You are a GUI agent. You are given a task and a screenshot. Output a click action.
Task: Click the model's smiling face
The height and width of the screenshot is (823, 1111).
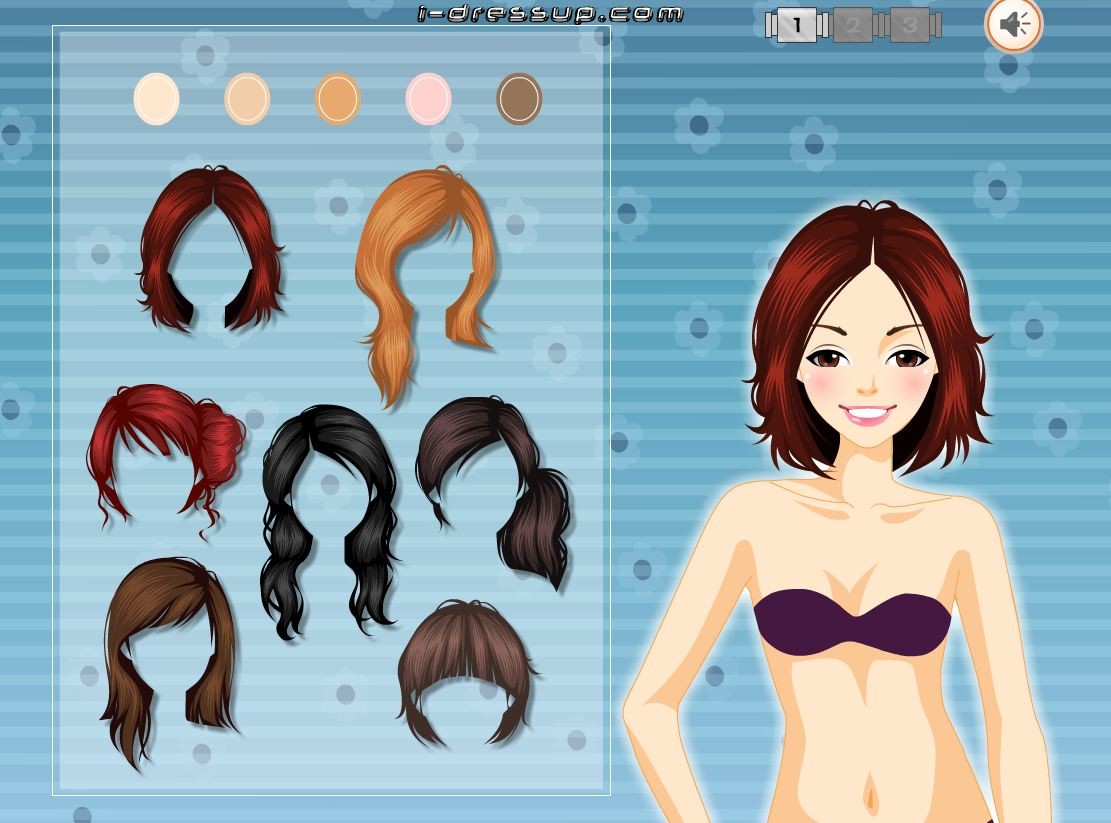coord(866,380)
